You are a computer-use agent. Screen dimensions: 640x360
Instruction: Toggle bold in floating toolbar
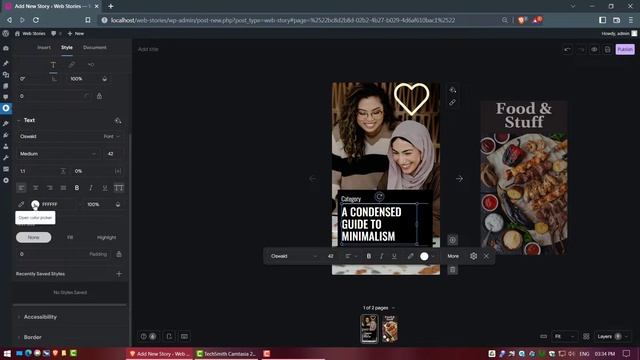click(x=369, y=256)
